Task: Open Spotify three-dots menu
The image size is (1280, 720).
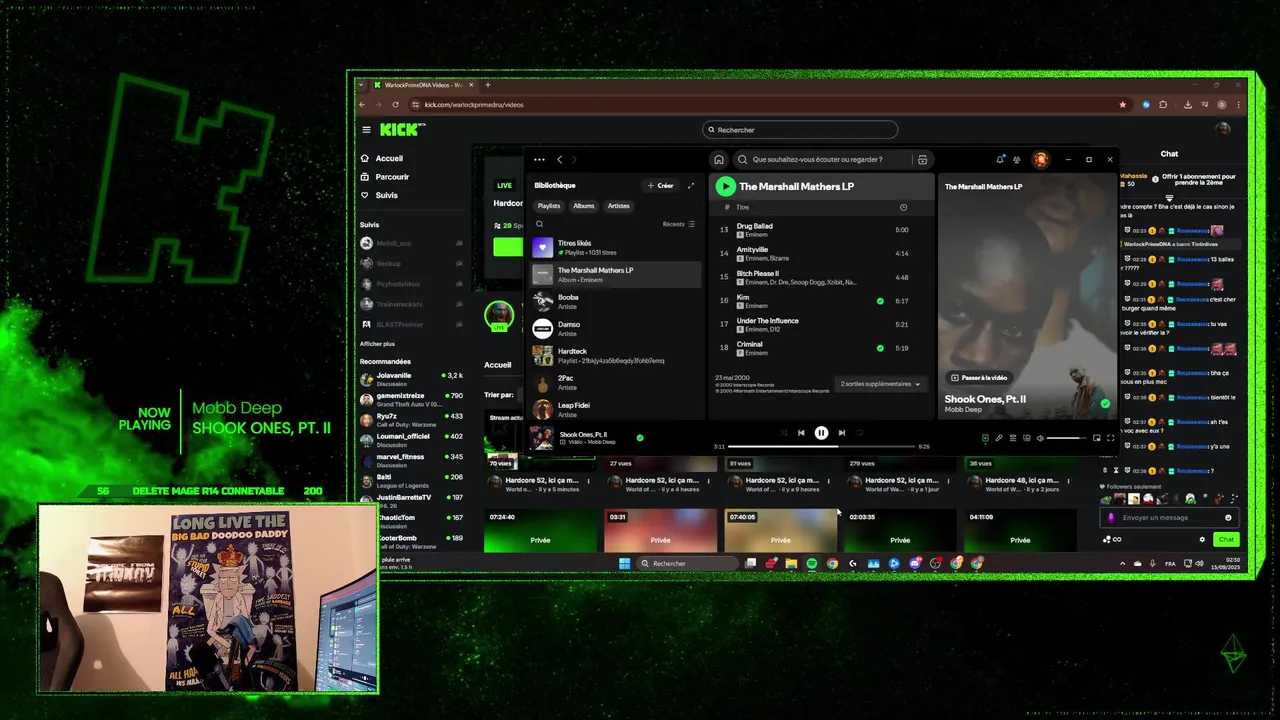Action: [539, 159]
